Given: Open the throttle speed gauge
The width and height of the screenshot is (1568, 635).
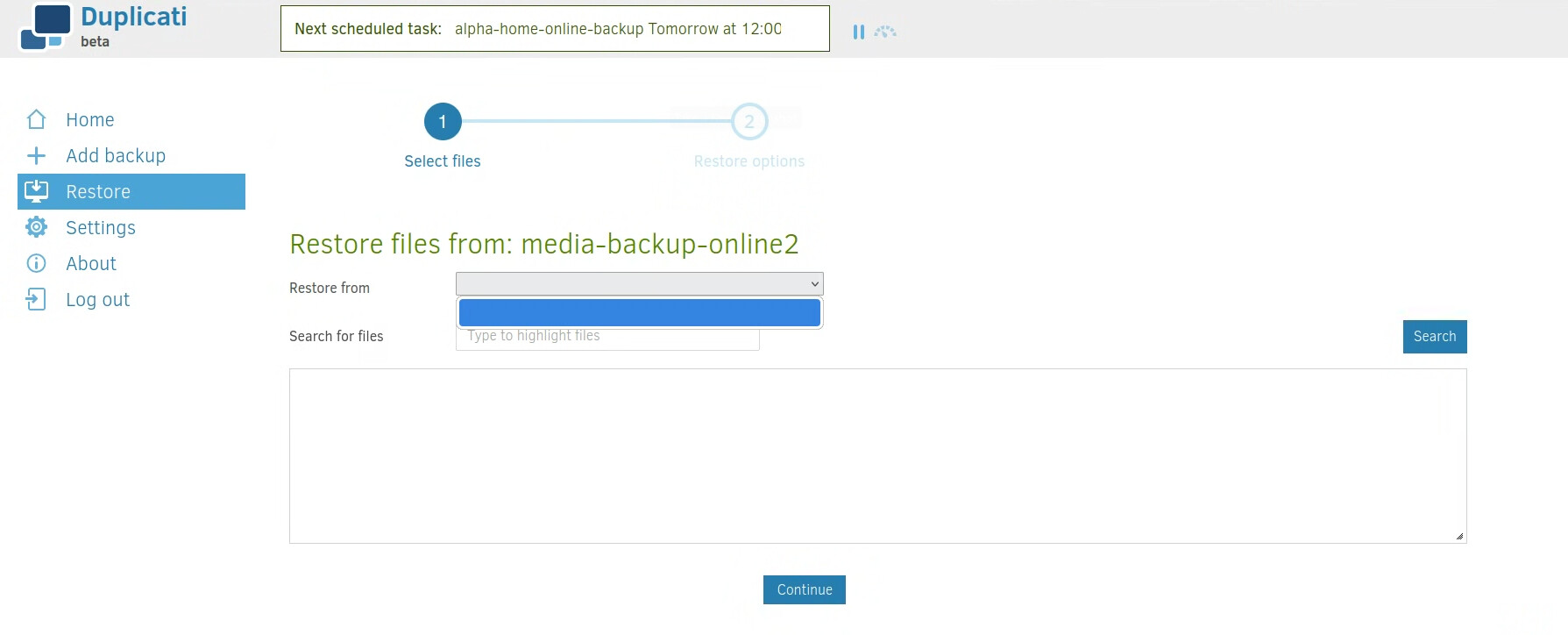Looking at the screenshot, I should [885, 32].
